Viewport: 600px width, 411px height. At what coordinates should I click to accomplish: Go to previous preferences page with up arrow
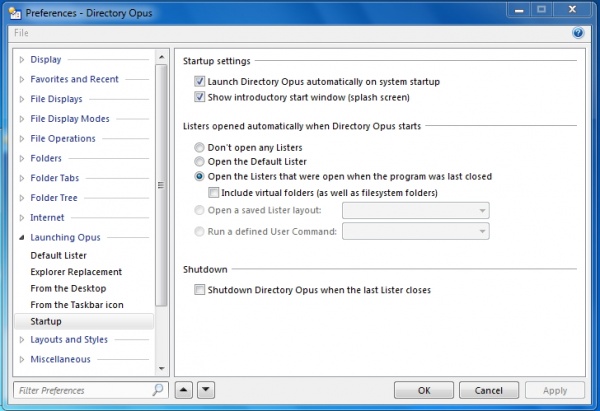click(x=184, y=390)
